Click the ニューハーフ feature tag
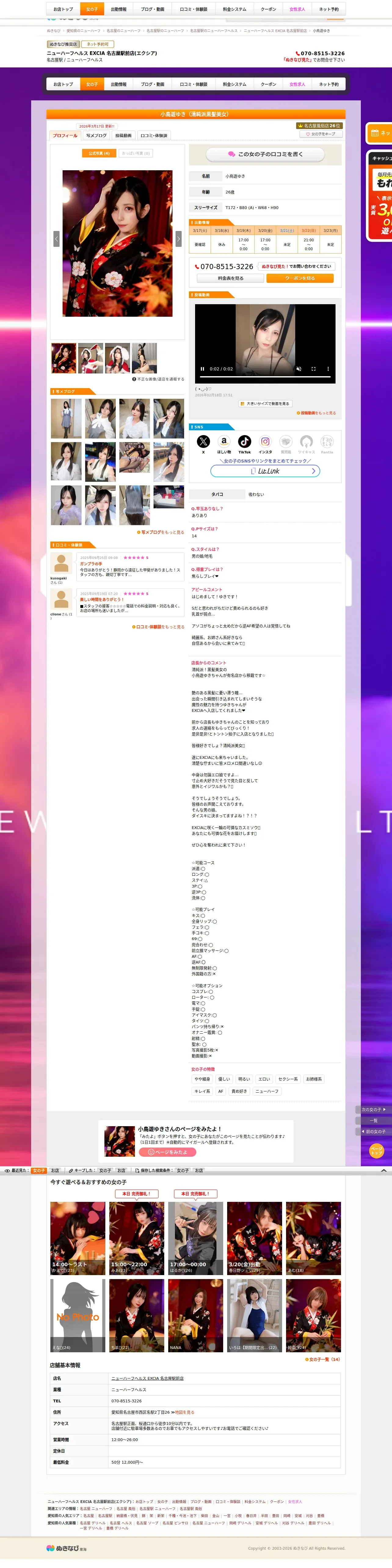392x1568 pixels. tap(267, 1091)
